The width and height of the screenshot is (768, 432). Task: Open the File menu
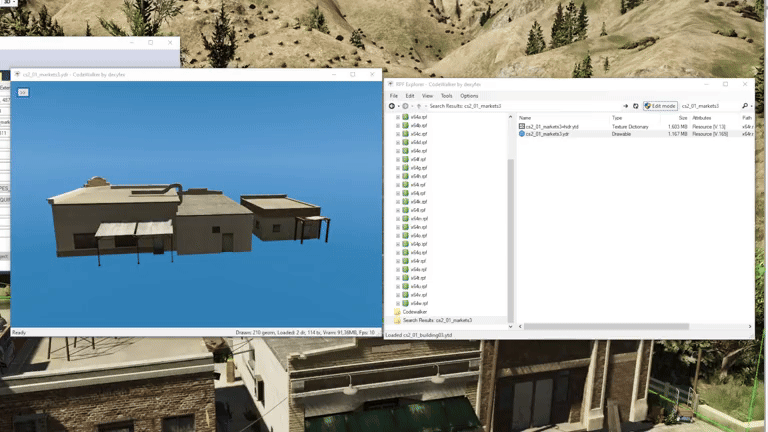tap(394, 96)
